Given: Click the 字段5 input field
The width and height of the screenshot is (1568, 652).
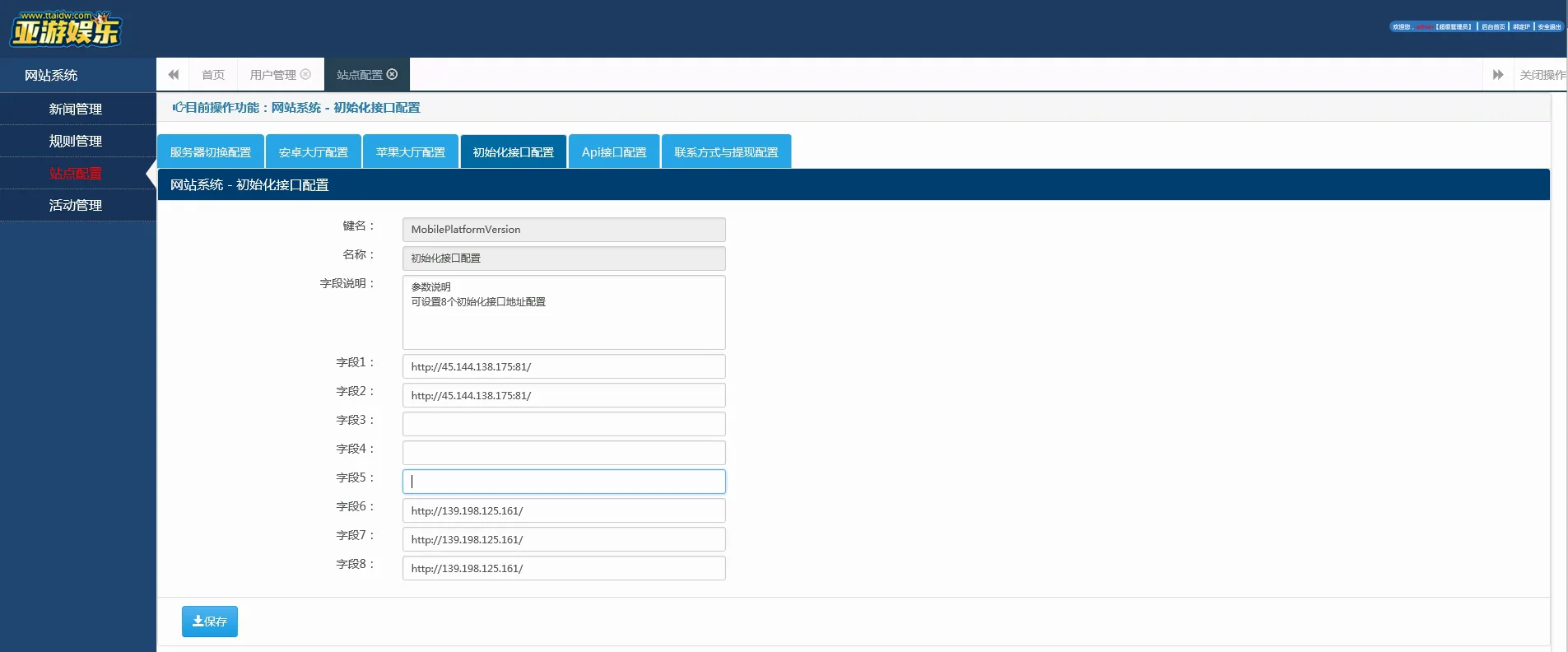Looking at the screenshot, I should 564,482.
